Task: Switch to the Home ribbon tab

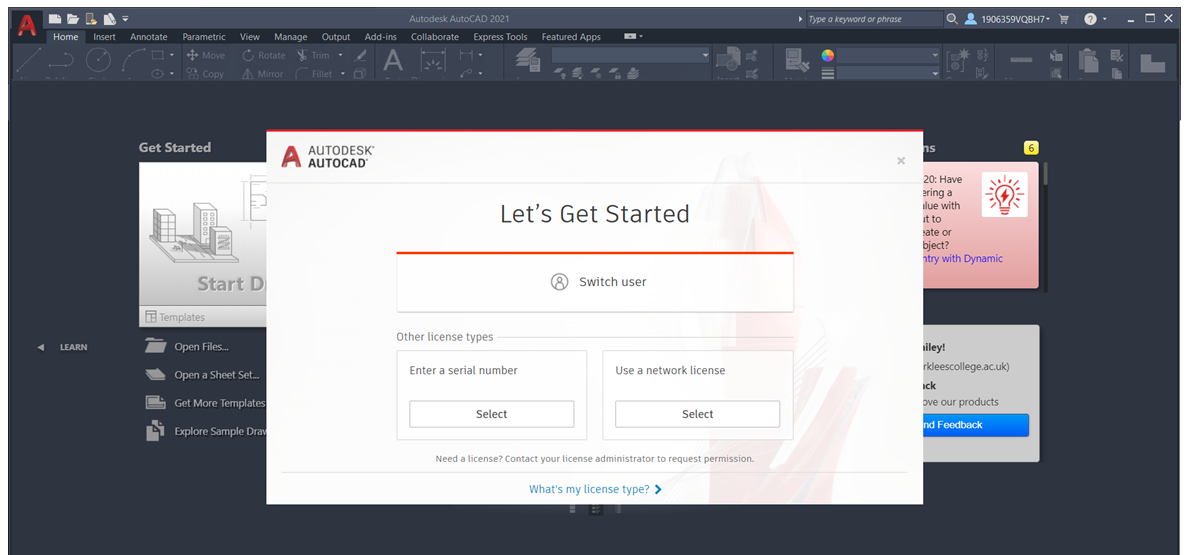Action: pos(66,36)
